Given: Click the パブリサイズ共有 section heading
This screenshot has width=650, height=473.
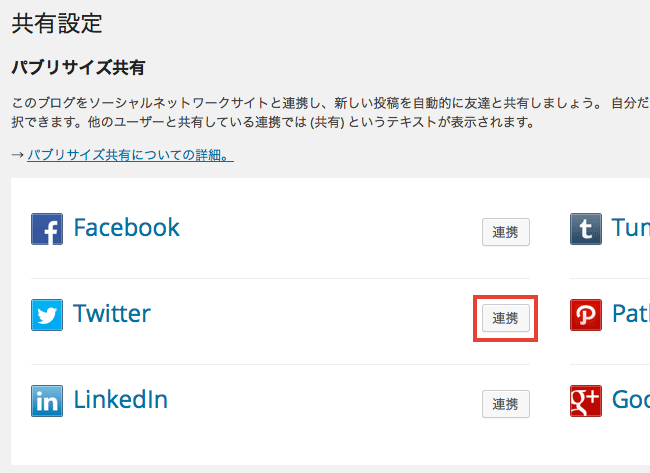Looking at the screenshot, I should 78,68.
